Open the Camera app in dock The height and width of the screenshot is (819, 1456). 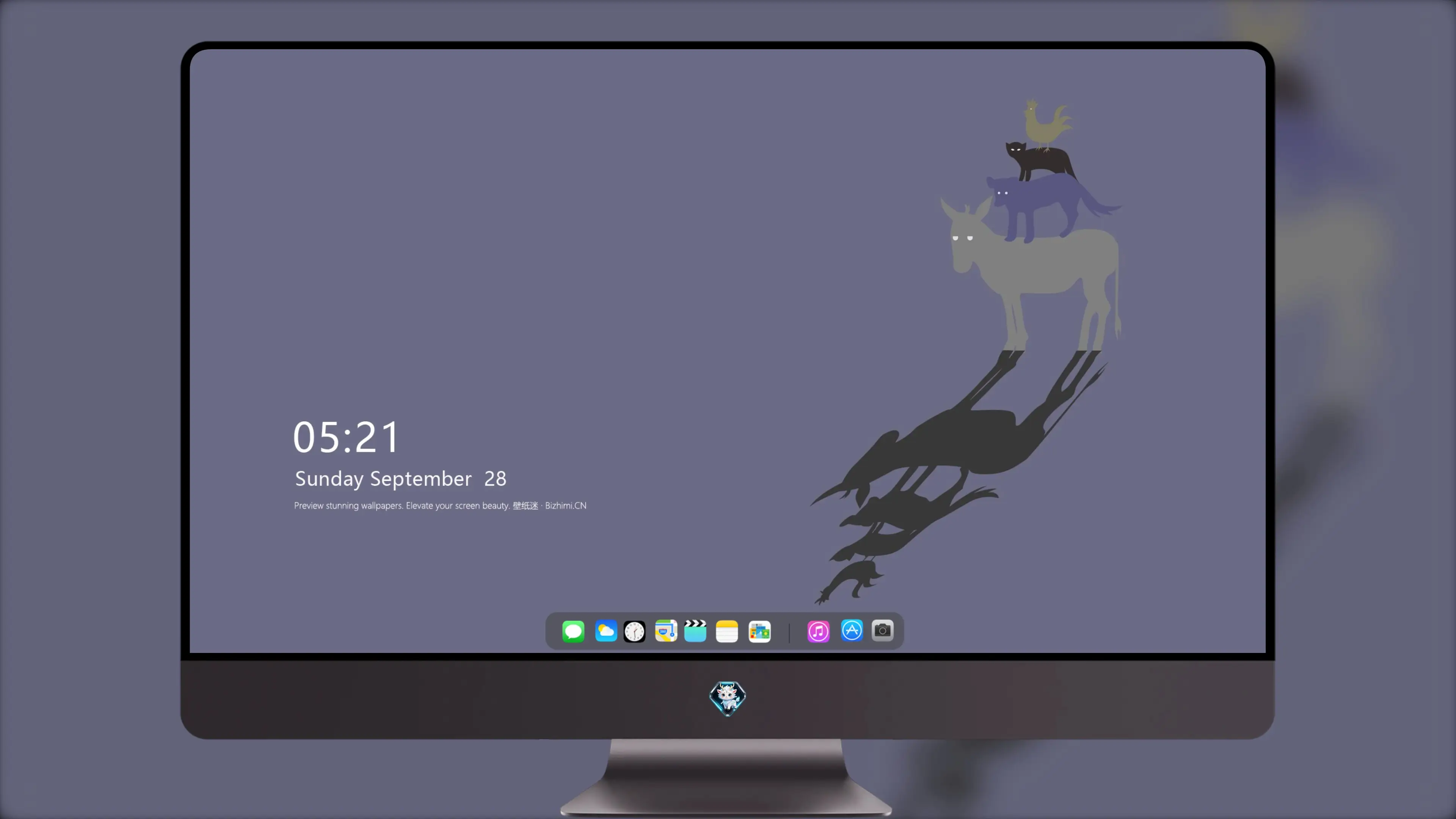pos(882,630)
